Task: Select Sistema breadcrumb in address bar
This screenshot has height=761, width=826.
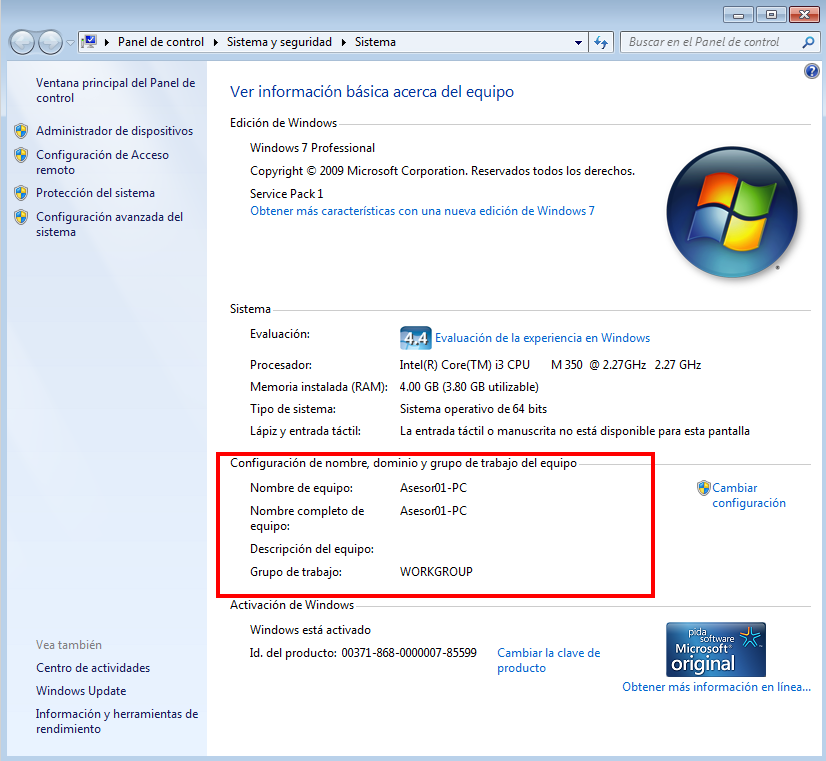Action: pyautogui.click(x=375, y=42)
